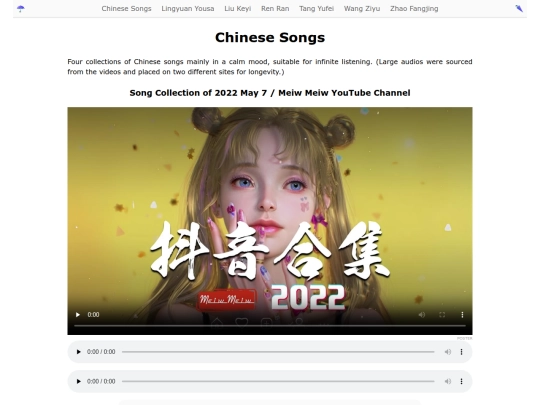Mute the second audio player

447,381
